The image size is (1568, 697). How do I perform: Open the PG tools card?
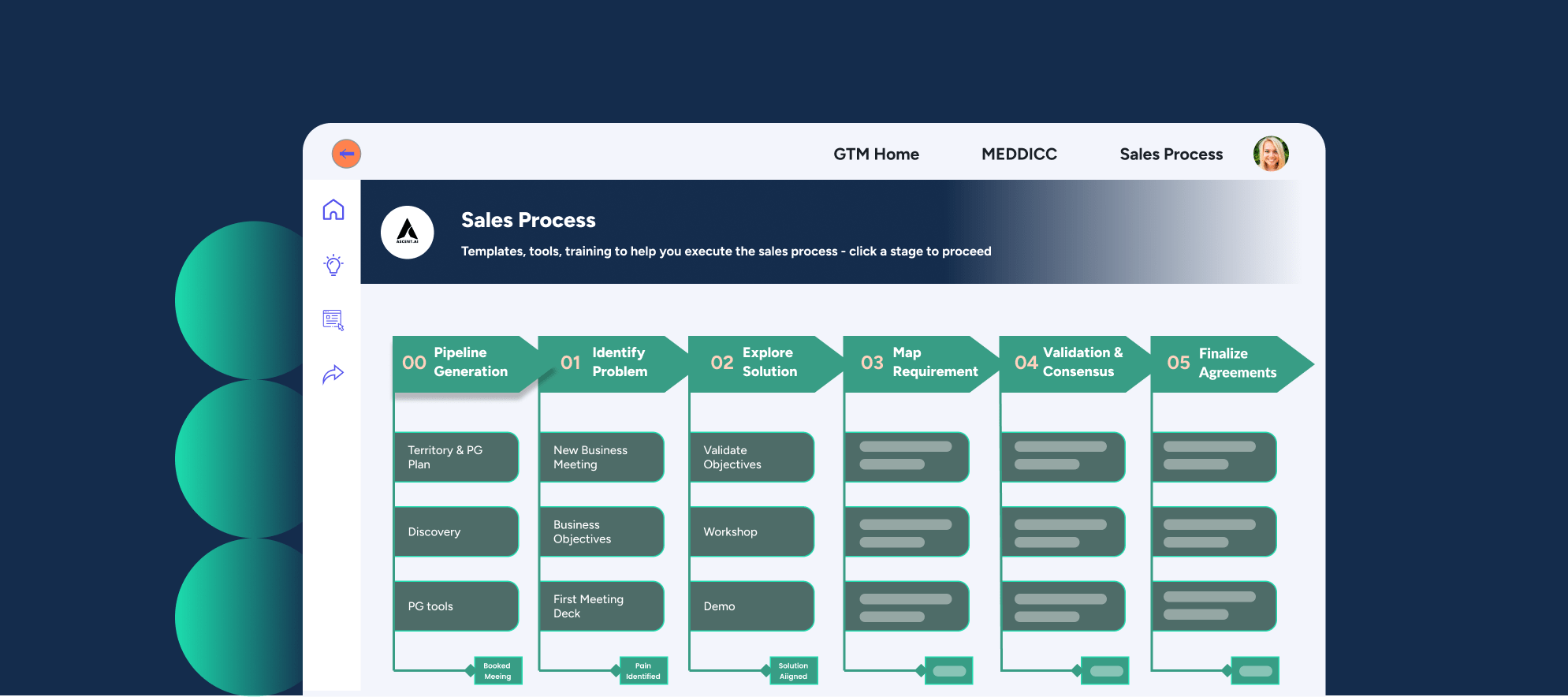pyautogui.click(x=456, y=606)
